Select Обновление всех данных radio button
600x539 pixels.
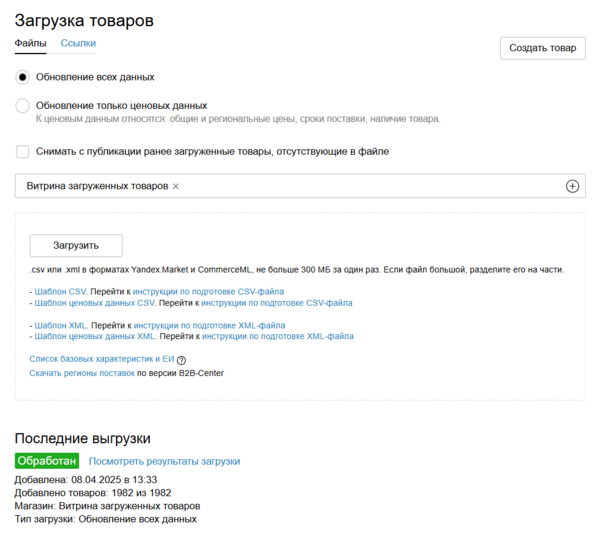click(23, 77)
